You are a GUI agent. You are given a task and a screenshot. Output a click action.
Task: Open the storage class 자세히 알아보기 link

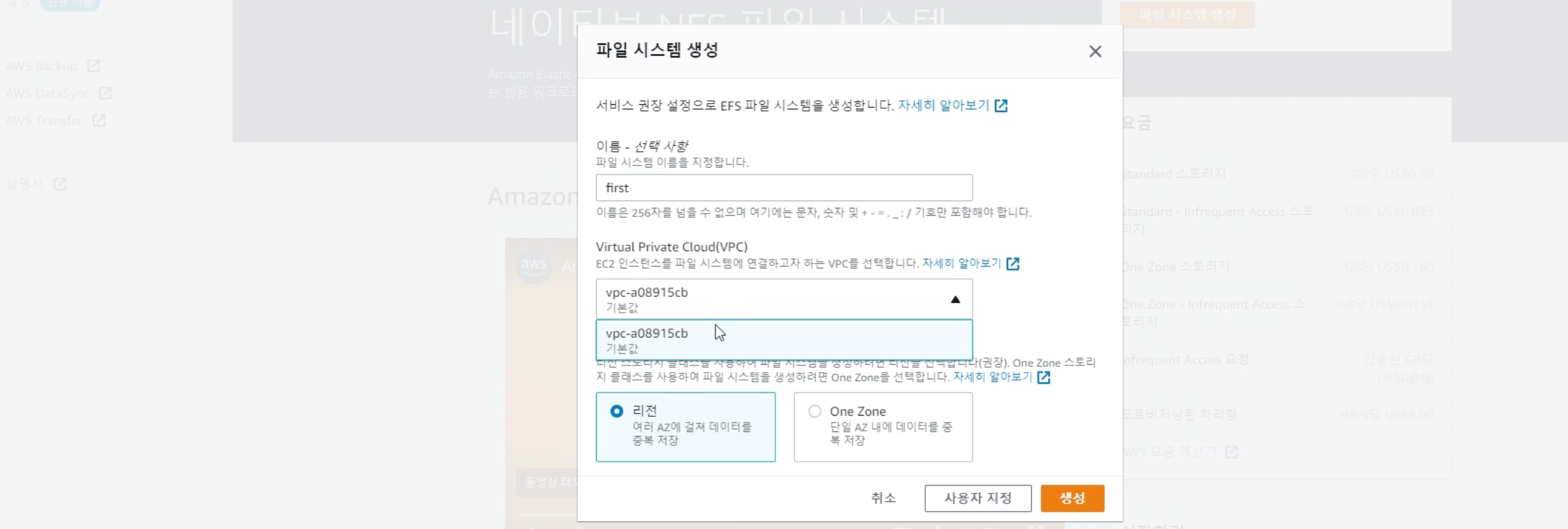(x=992, y=377)
